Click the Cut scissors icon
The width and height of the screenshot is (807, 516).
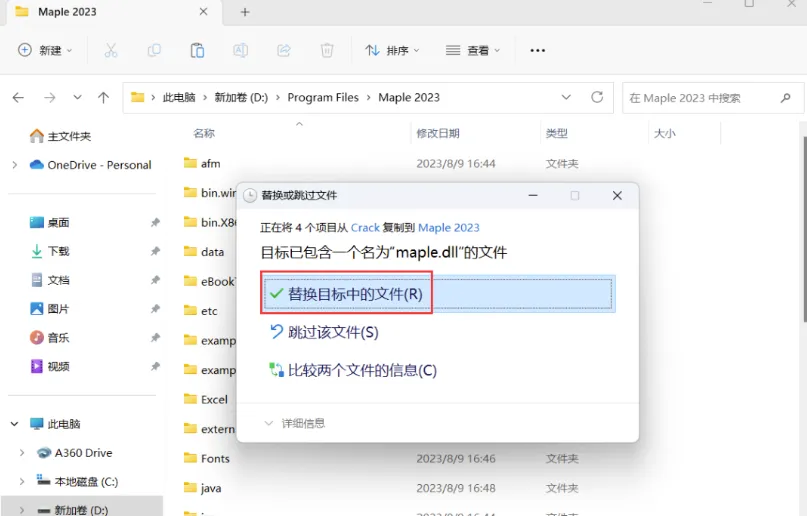tap(111, 50)
